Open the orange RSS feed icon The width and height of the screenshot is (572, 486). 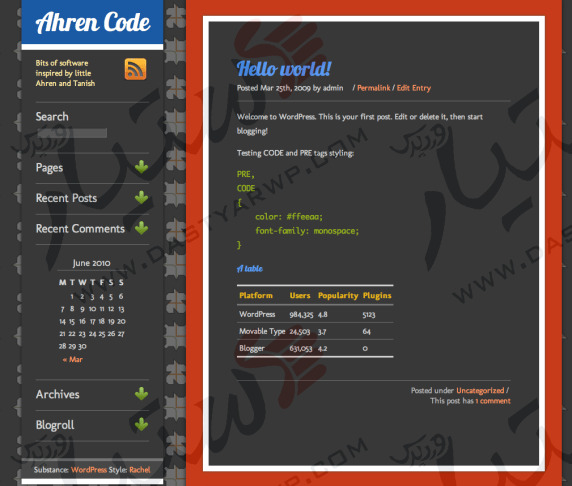[135, 69]
